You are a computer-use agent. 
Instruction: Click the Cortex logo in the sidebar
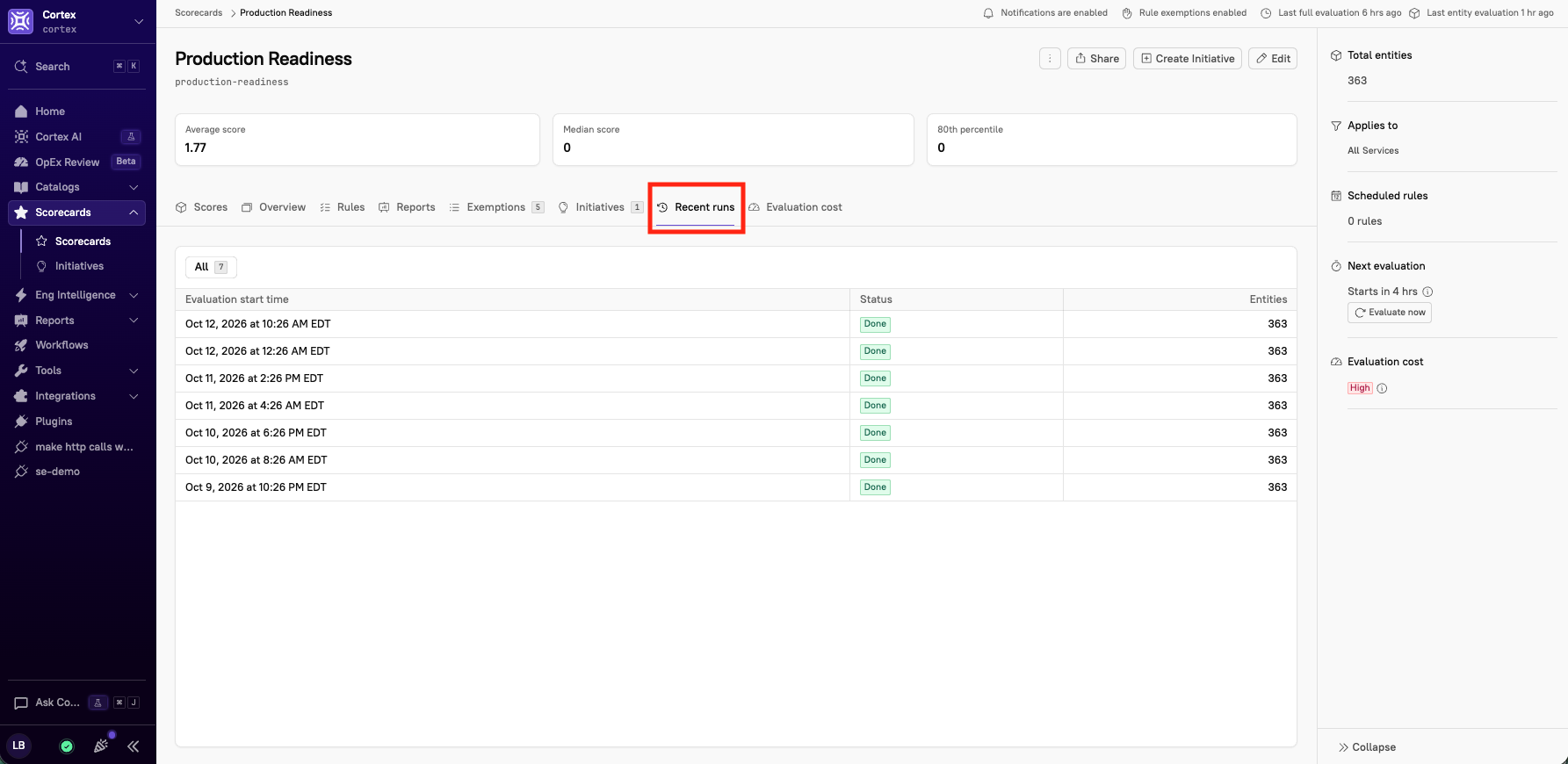point(20,21)
